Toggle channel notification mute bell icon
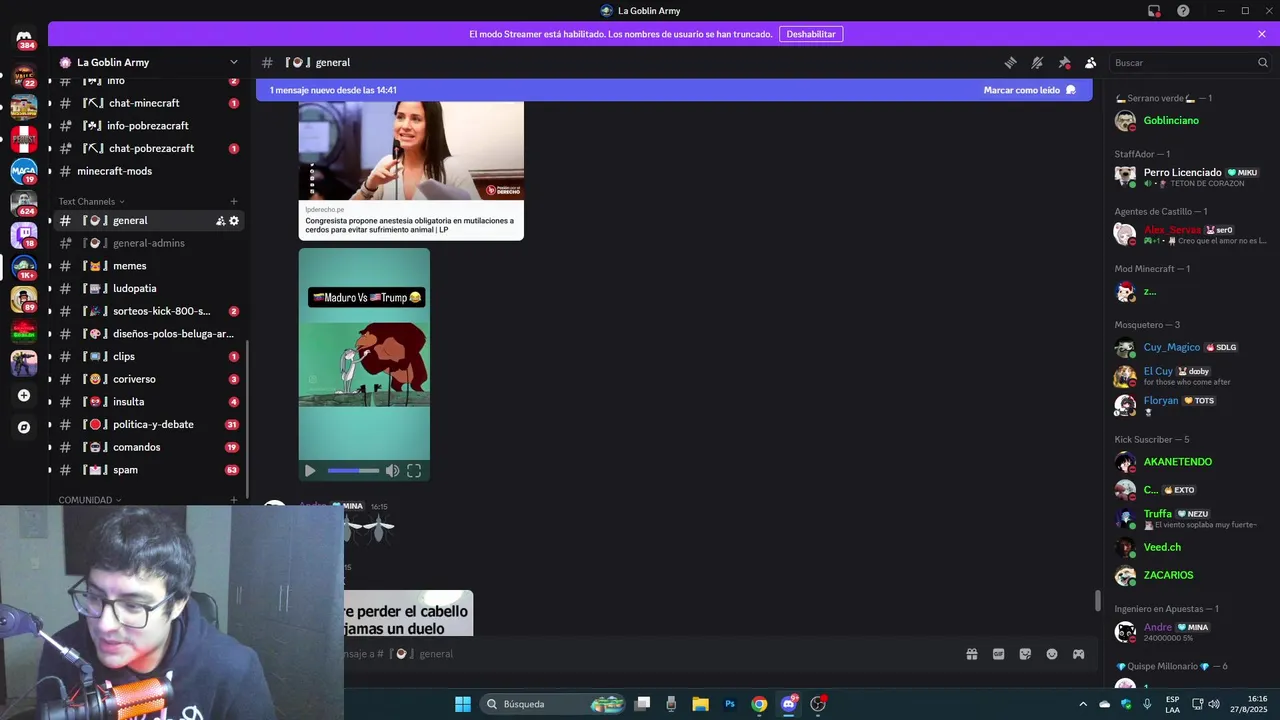 (1037, 62)
